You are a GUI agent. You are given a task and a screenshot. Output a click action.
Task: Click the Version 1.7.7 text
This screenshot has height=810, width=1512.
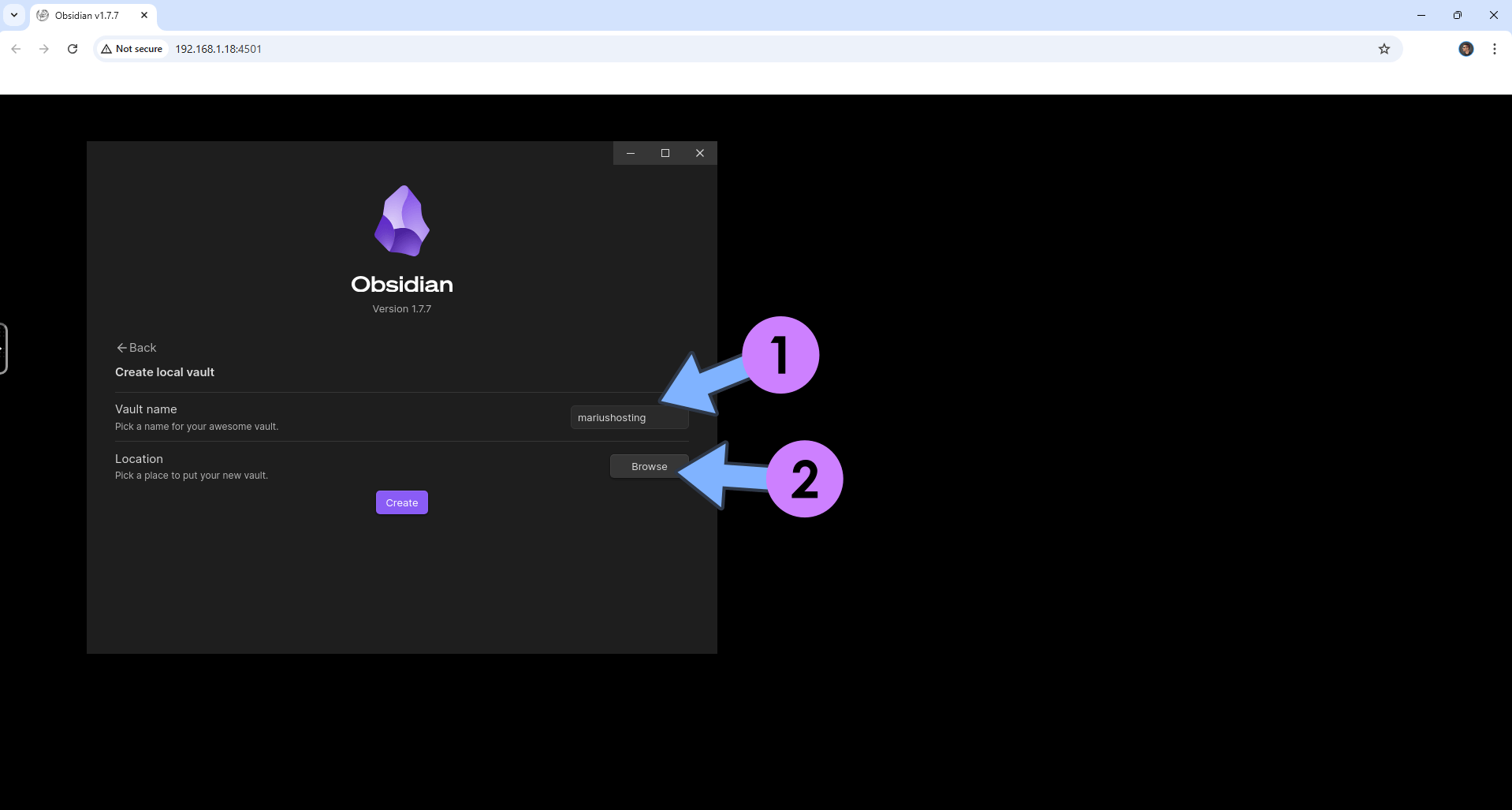coord(402,309)
